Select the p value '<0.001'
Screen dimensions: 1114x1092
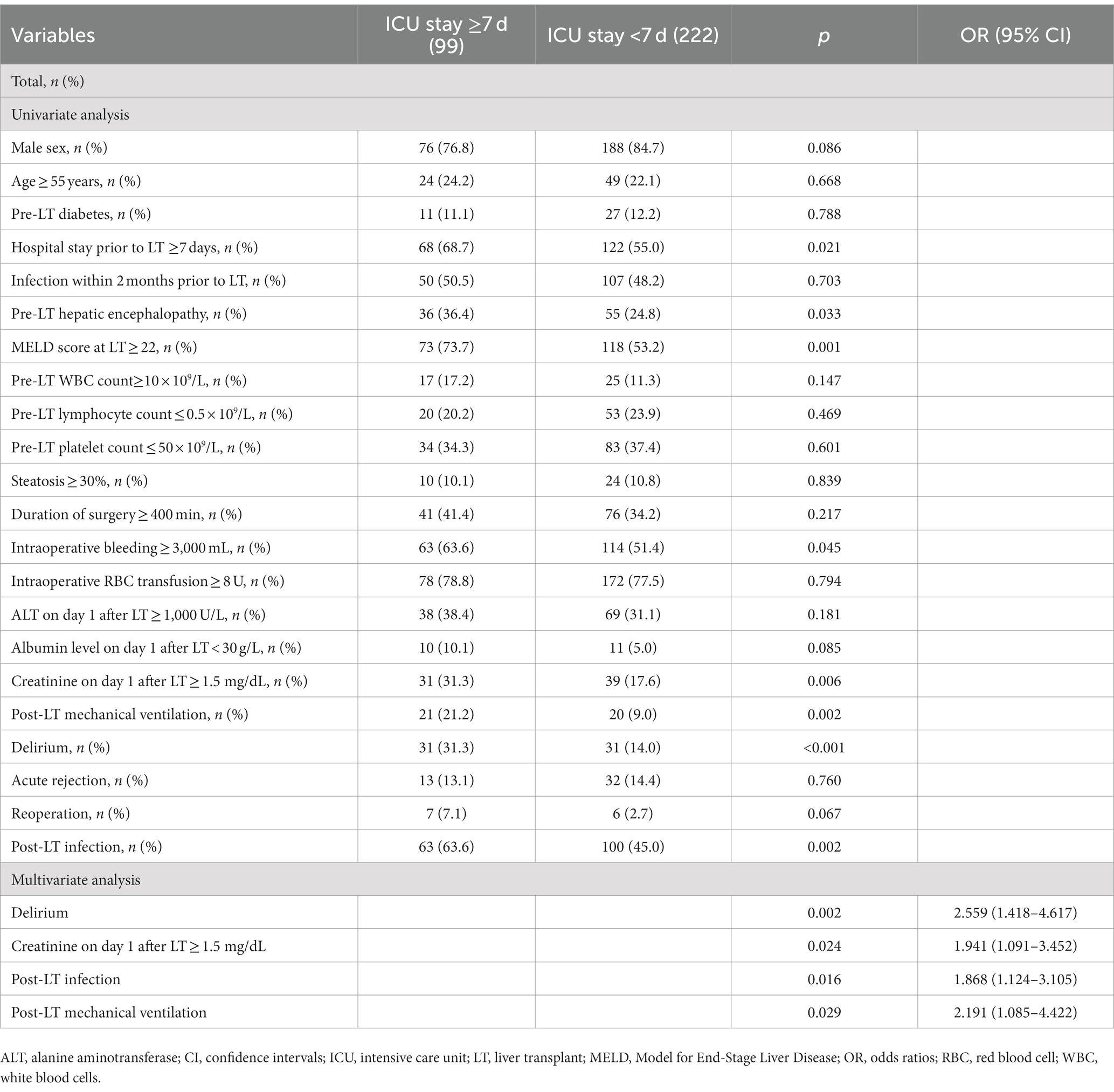click(824, 747)
